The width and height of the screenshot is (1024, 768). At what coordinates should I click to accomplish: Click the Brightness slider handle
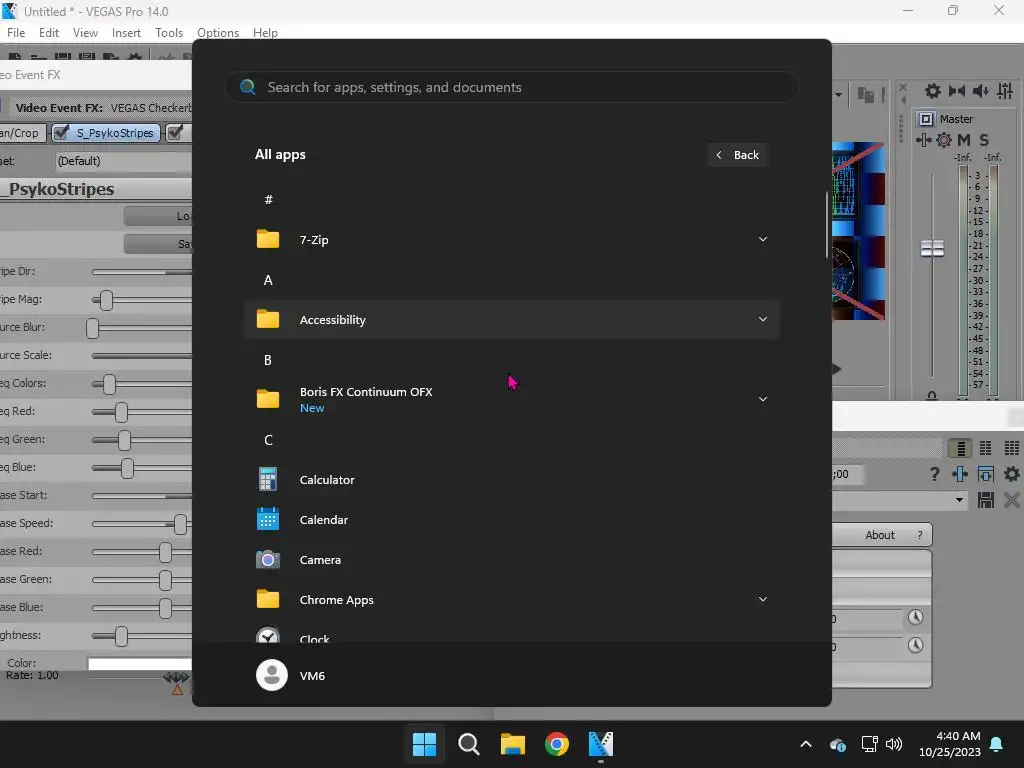(121, 636)
